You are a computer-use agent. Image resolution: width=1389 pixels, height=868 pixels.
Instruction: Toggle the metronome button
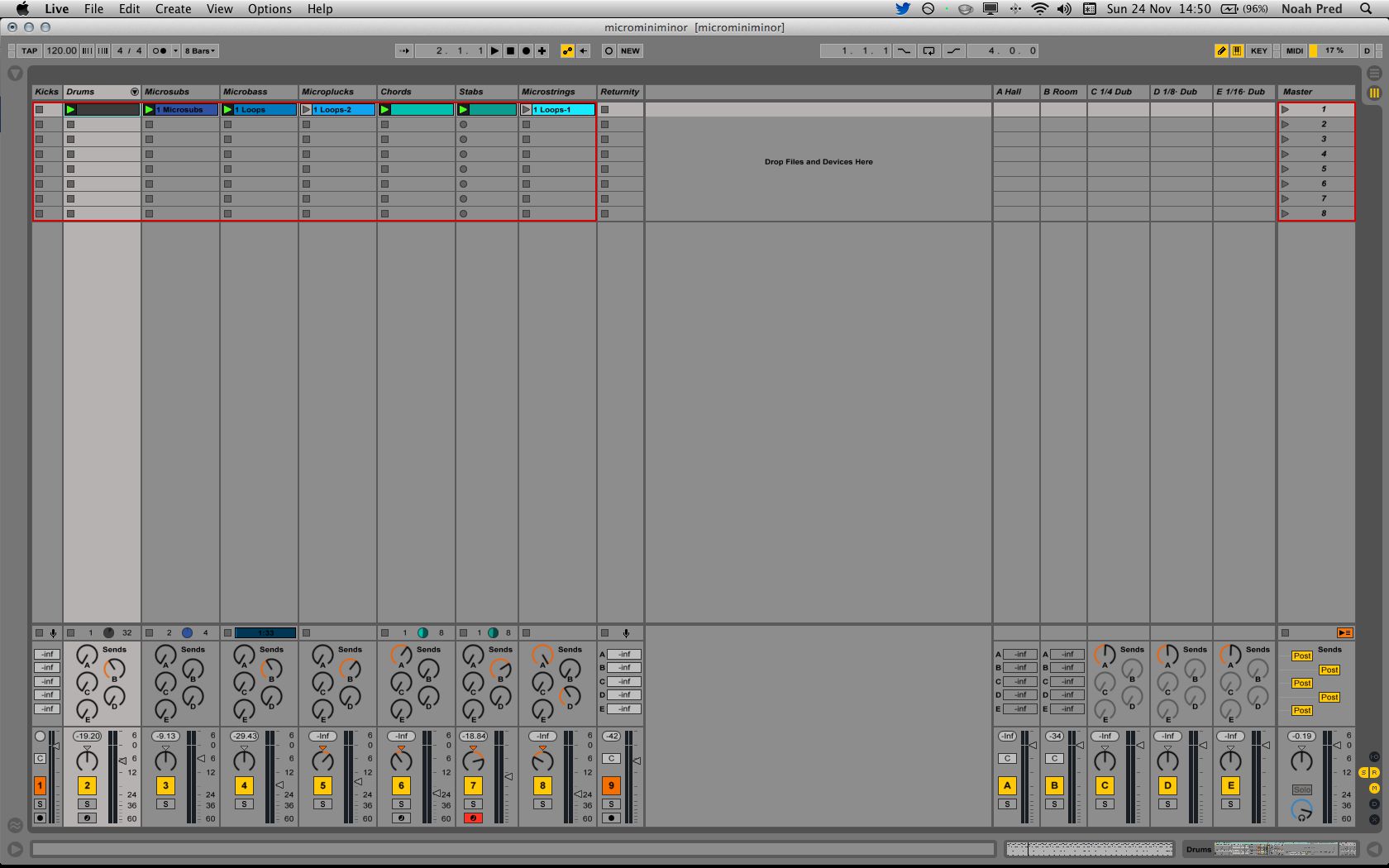pyautogui.click(x=159, y=50)
